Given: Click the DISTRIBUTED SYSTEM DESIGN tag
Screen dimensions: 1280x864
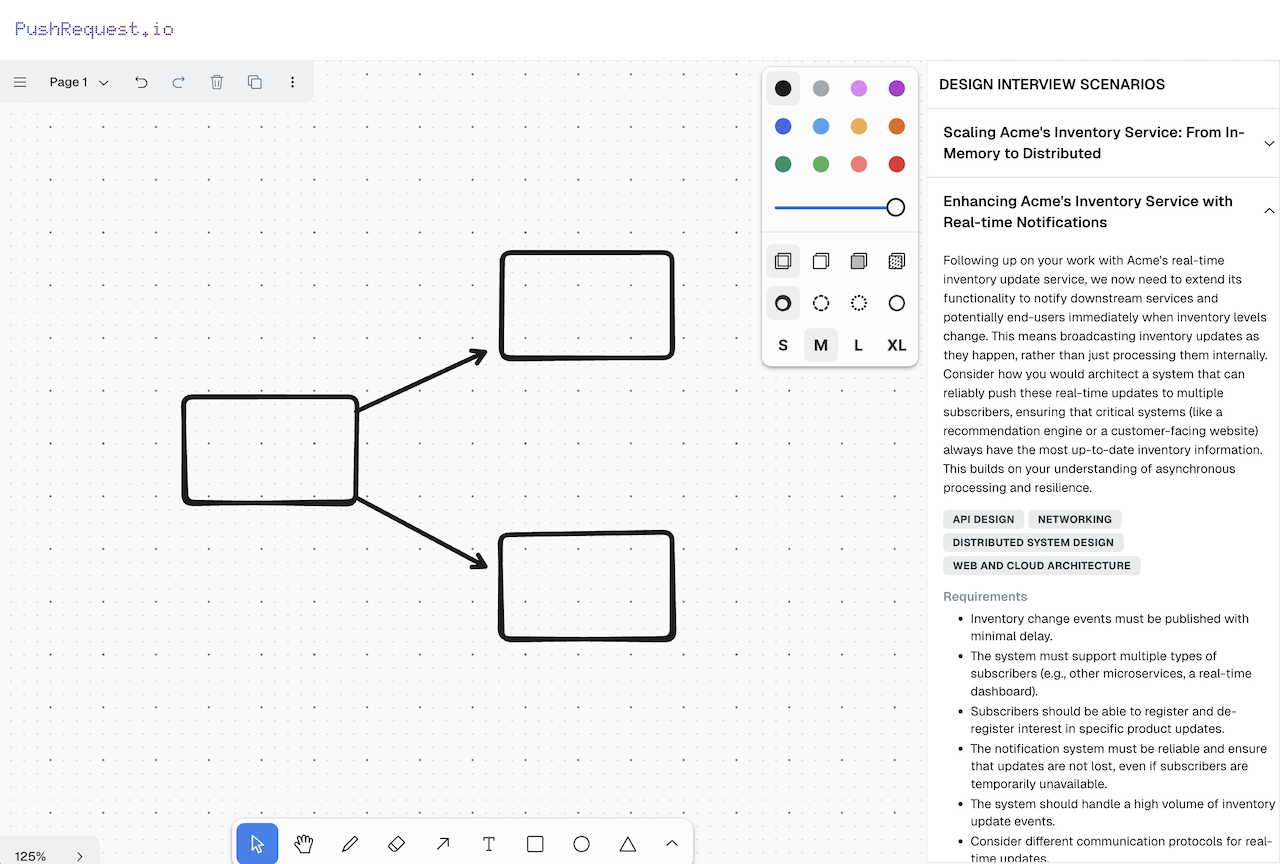Looking at the screenshot, I should pyautogui.click(x=1032, y=542).
